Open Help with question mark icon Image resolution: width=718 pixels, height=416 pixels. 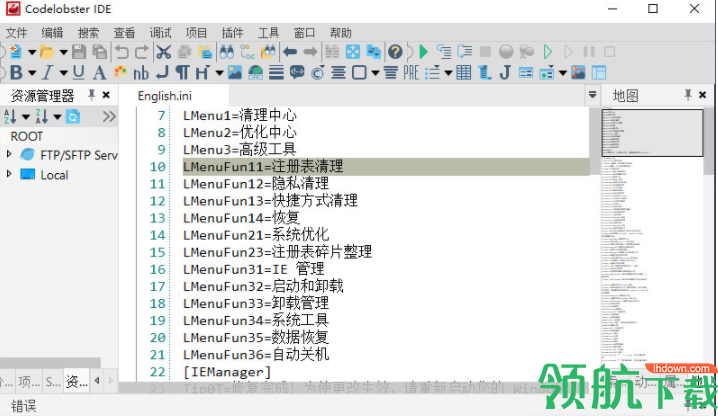395,52
